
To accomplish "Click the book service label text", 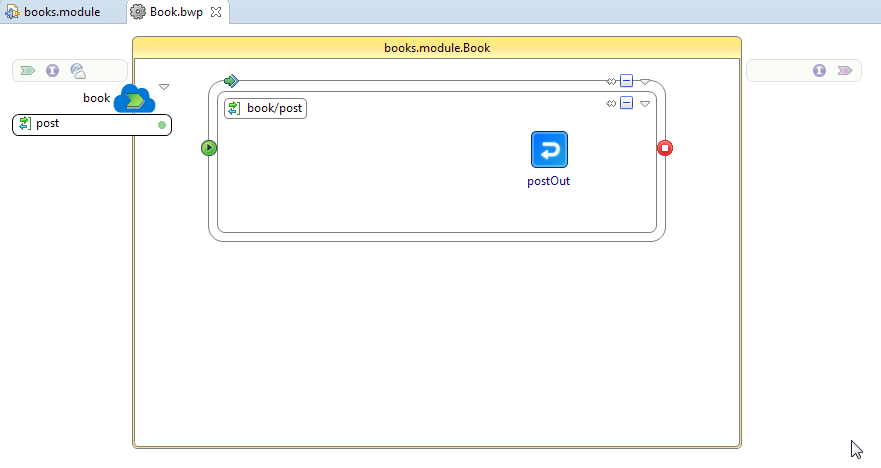I will [97, 98].
